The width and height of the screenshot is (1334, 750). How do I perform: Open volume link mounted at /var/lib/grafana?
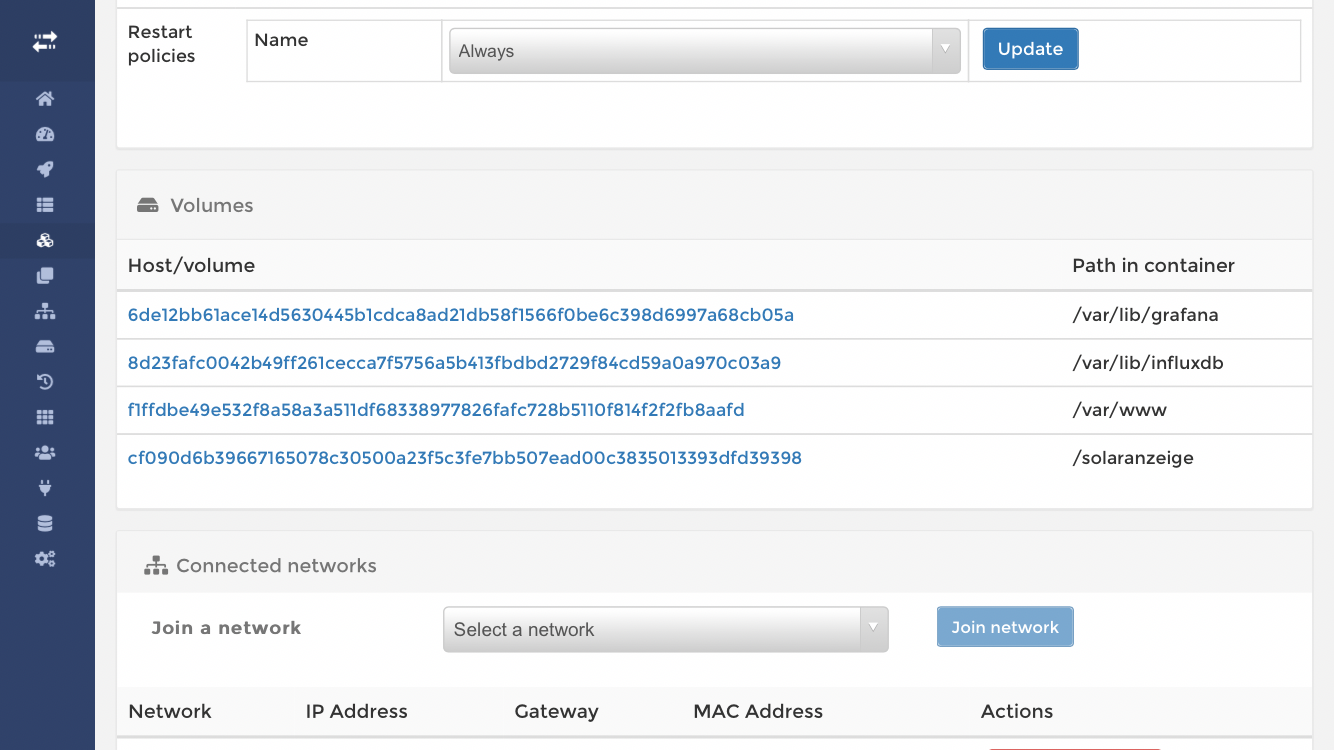pyautogui.click(x=461, y=315)
